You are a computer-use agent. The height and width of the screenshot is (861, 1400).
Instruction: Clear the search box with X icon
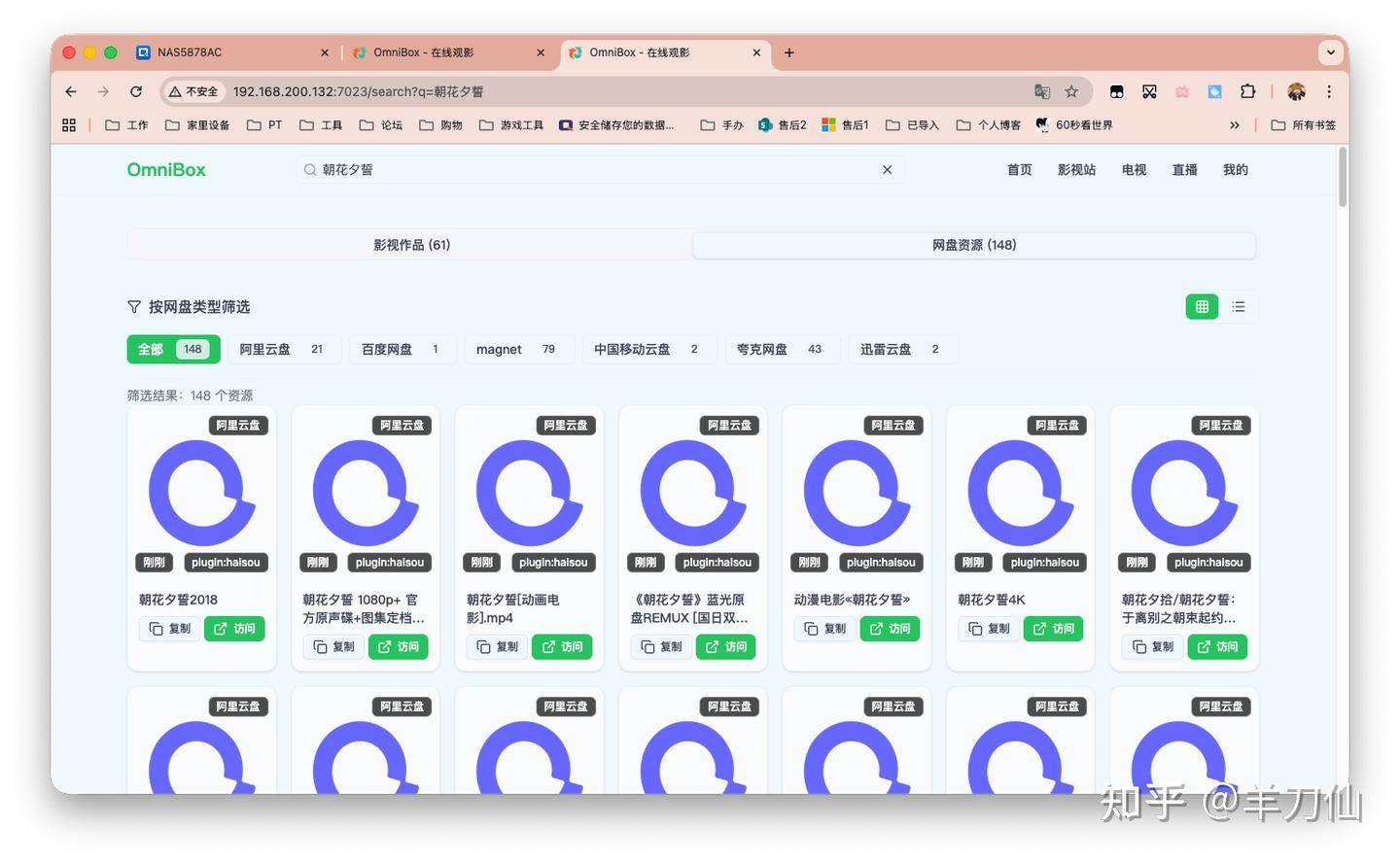[887, 170]
